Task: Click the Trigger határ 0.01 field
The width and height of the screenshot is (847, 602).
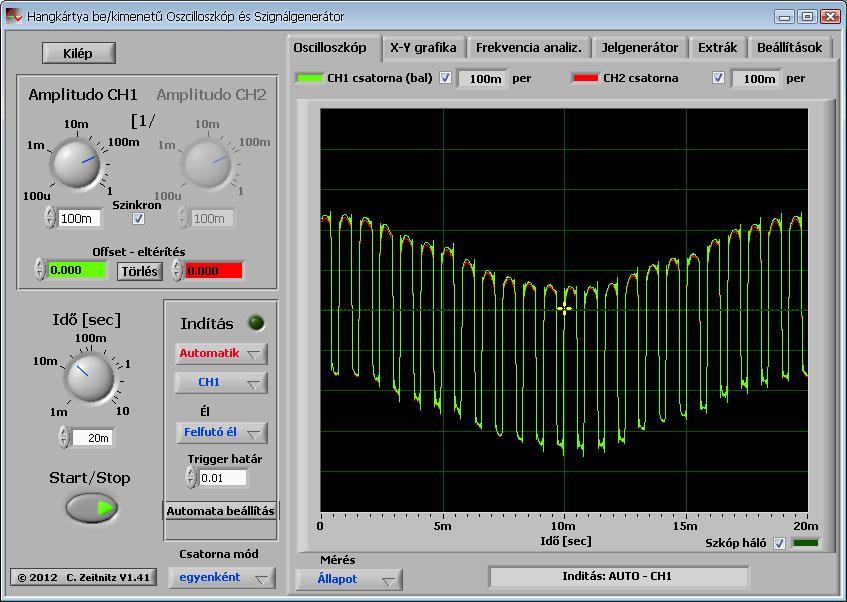Action: click(x=223, y=478)
